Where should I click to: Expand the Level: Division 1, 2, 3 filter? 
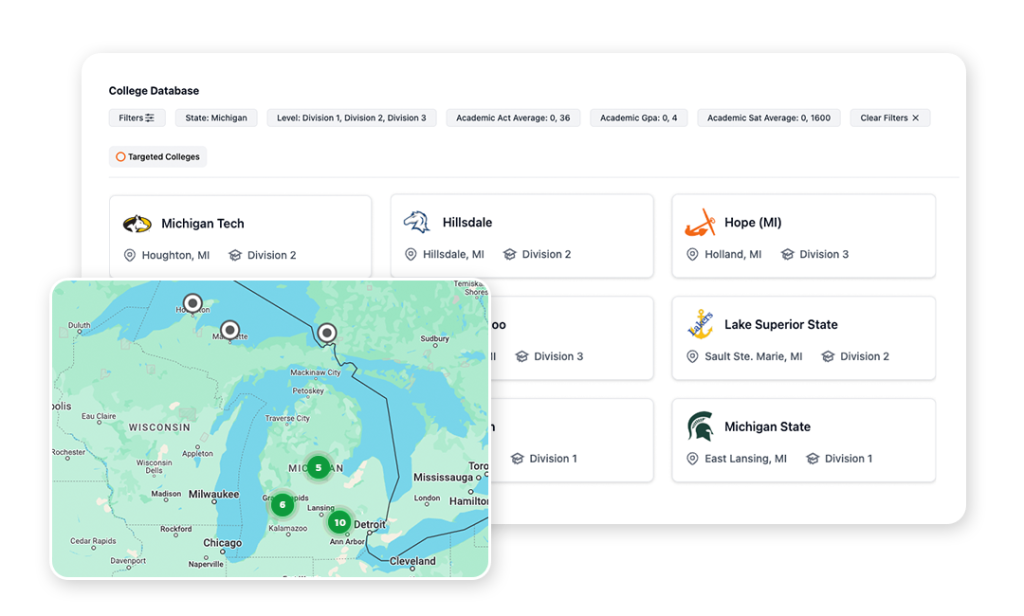(x=351, y=118)
